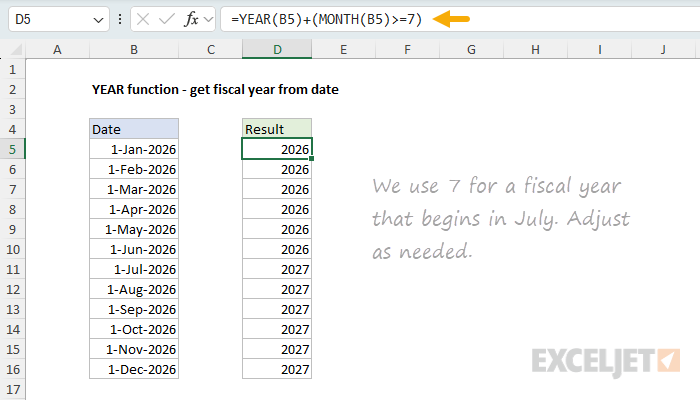Select row 5 header
This screenshot has width=700, height=400.
click(x=12, y=150)
